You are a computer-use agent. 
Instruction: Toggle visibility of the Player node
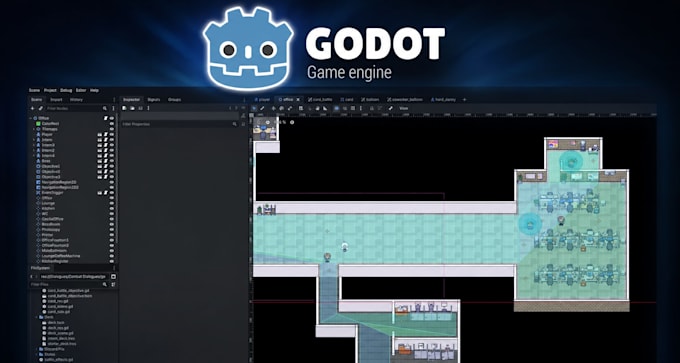[112, 134]
